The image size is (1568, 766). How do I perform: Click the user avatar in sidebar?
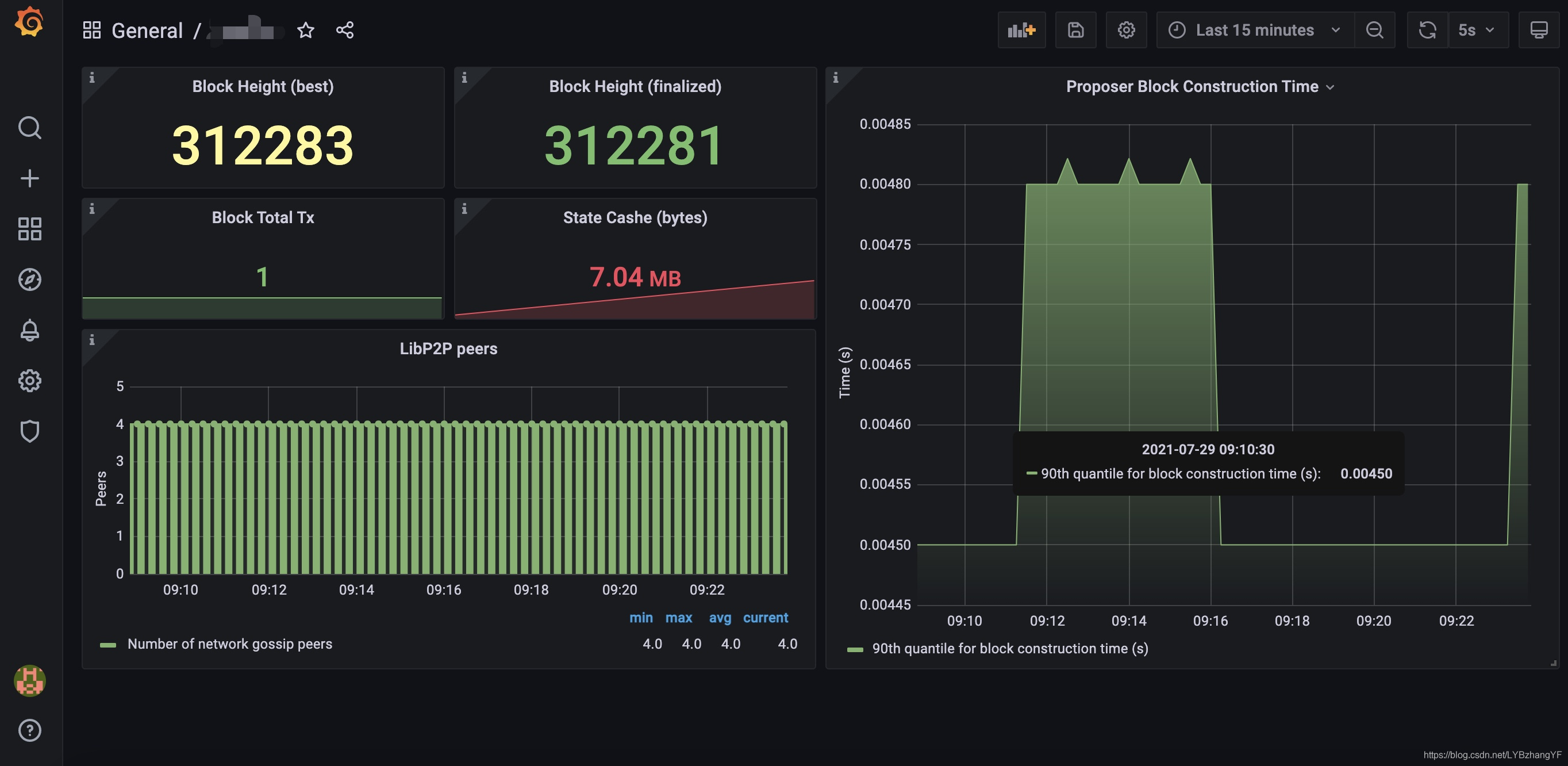tap(29, 680)
